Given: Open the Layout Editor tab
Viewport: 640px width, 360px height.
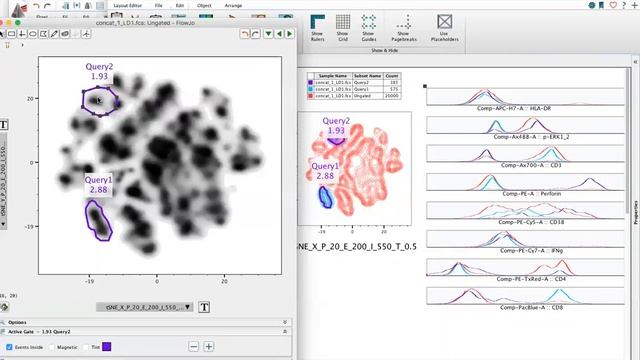Looking at the screenshot, I should coord(127,6).
